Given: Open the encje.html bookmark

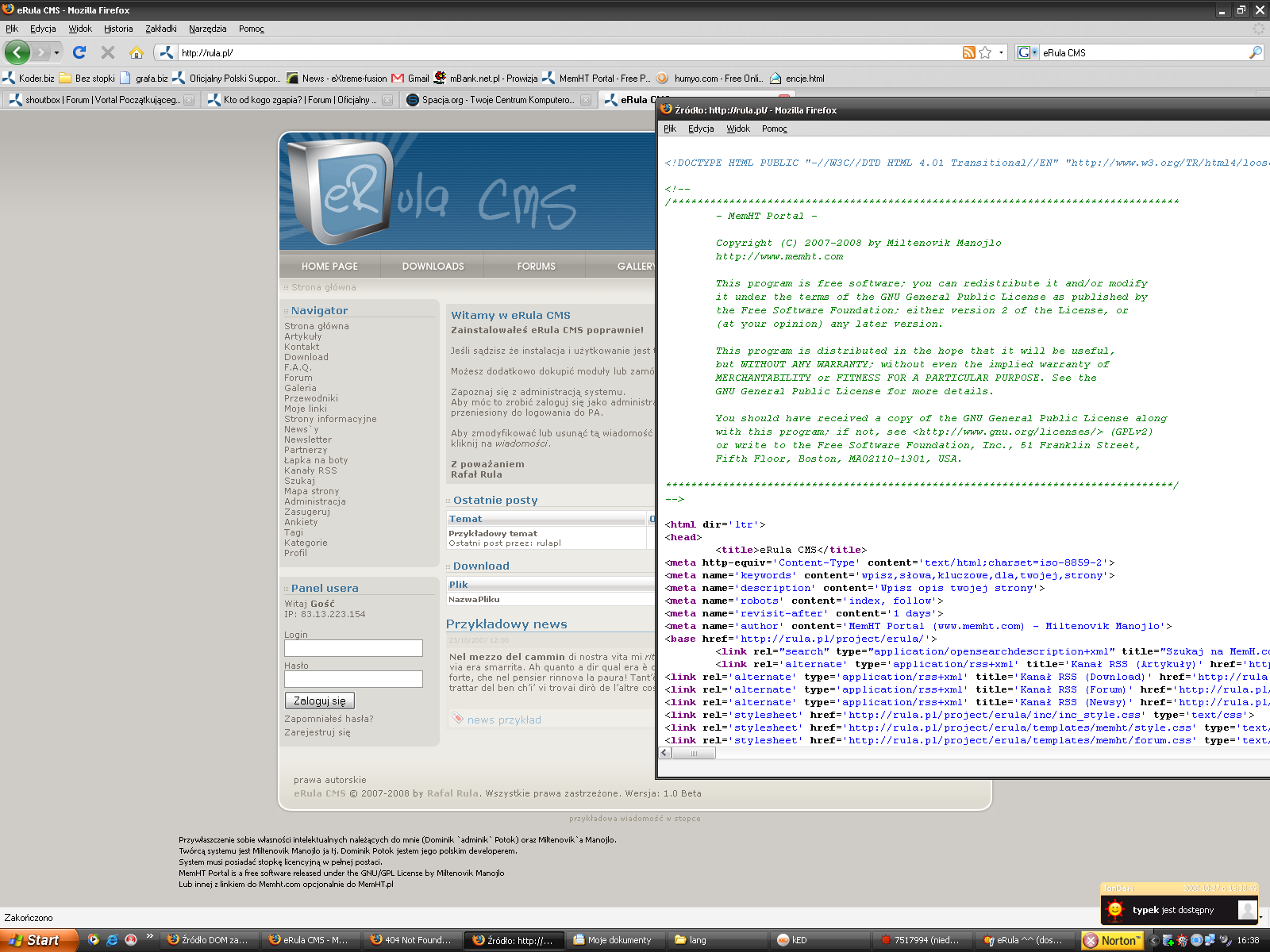Looking at the screenshot, I should click(x=797, y=79).
